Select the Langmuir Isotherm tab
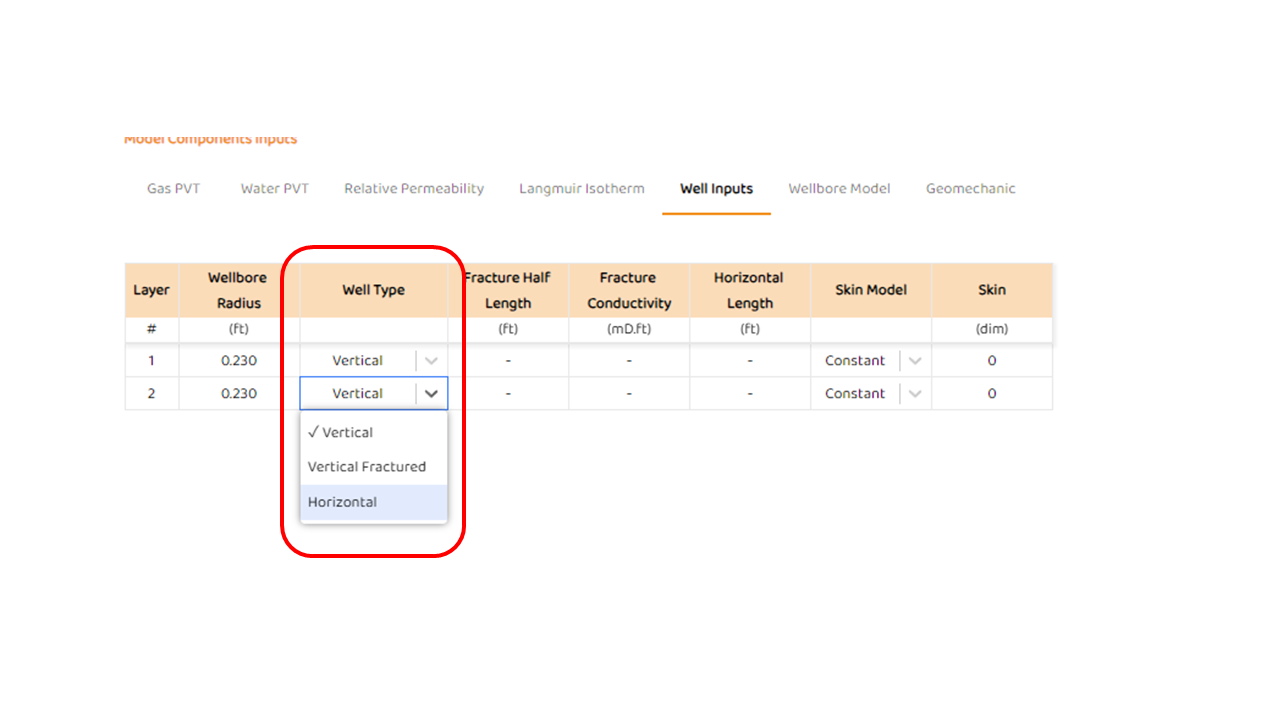This screenshot has height=720, width=1280. click(581, 189)
